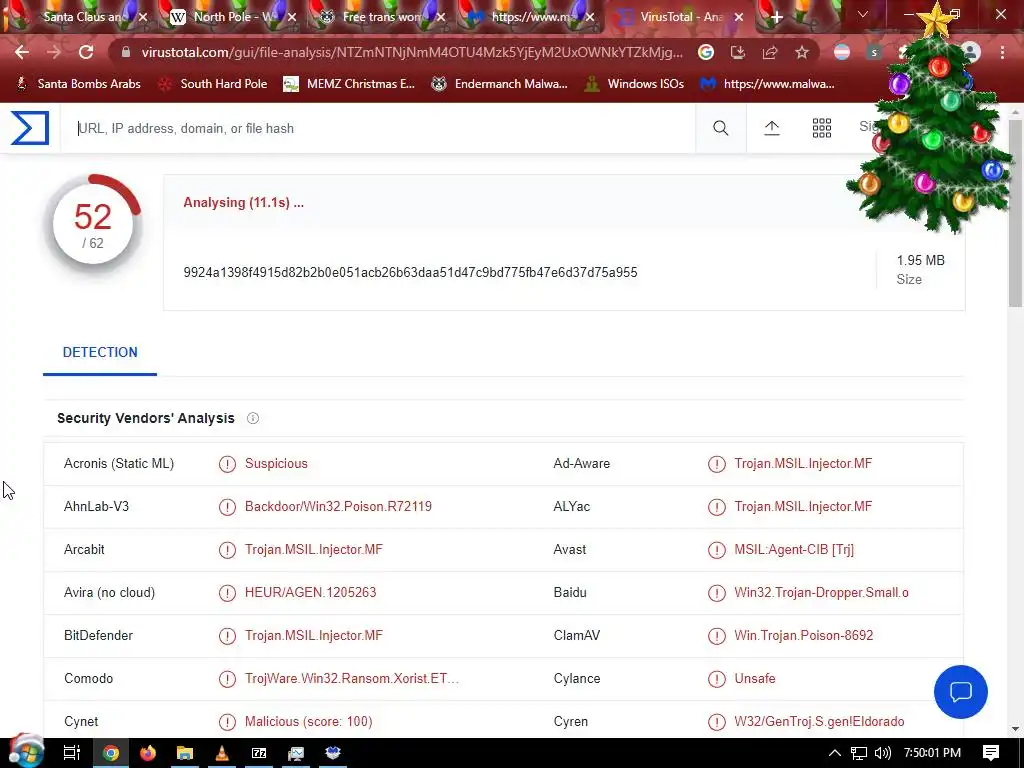Image resolution: width=1024 pixels, height=768 pixels.
Task: Open 7-Zip from the taskbar
Action: pyautogui.click(x=259, y=753)
